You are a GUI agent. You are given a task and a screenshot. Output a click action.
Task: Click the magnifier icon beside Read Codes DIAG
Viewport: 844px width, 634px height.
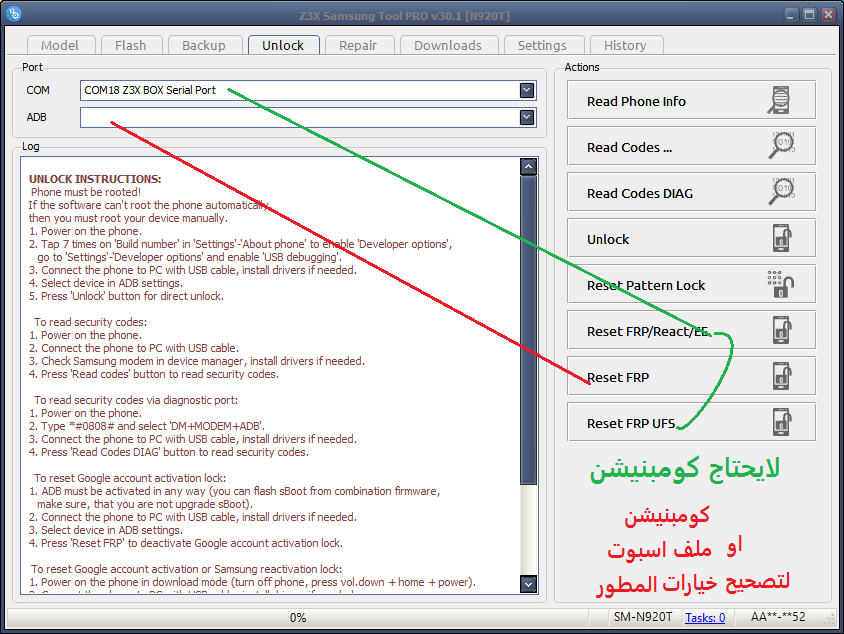tap(782, 192)
